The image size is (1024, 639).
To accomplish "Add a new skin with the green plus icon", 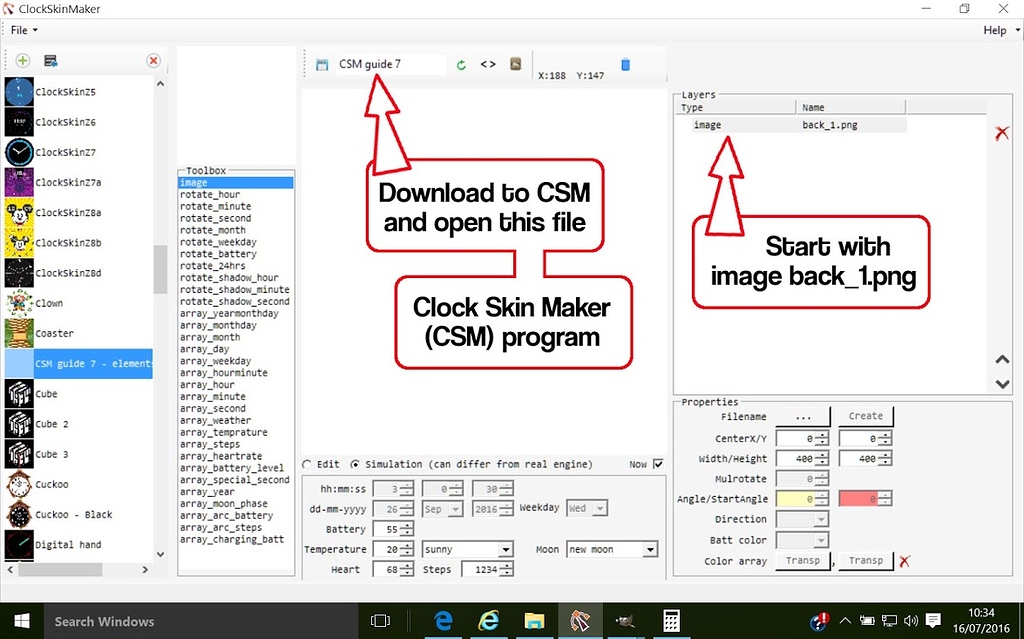I will tap(21, 60).
